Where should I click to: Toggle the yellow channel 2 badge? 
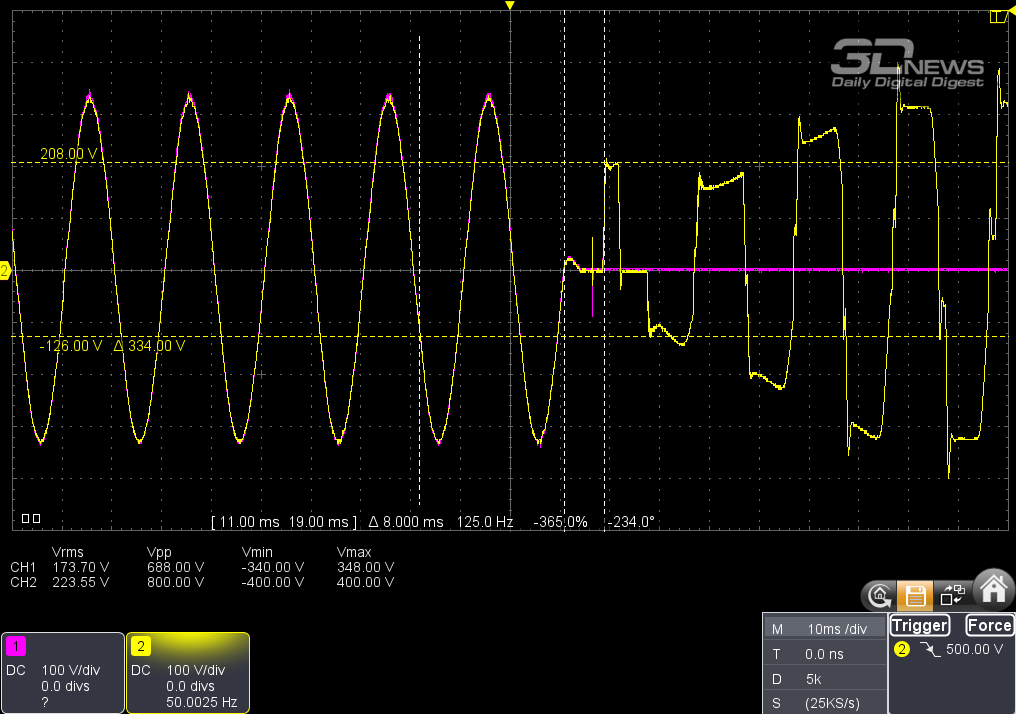(x=141, y=645)
